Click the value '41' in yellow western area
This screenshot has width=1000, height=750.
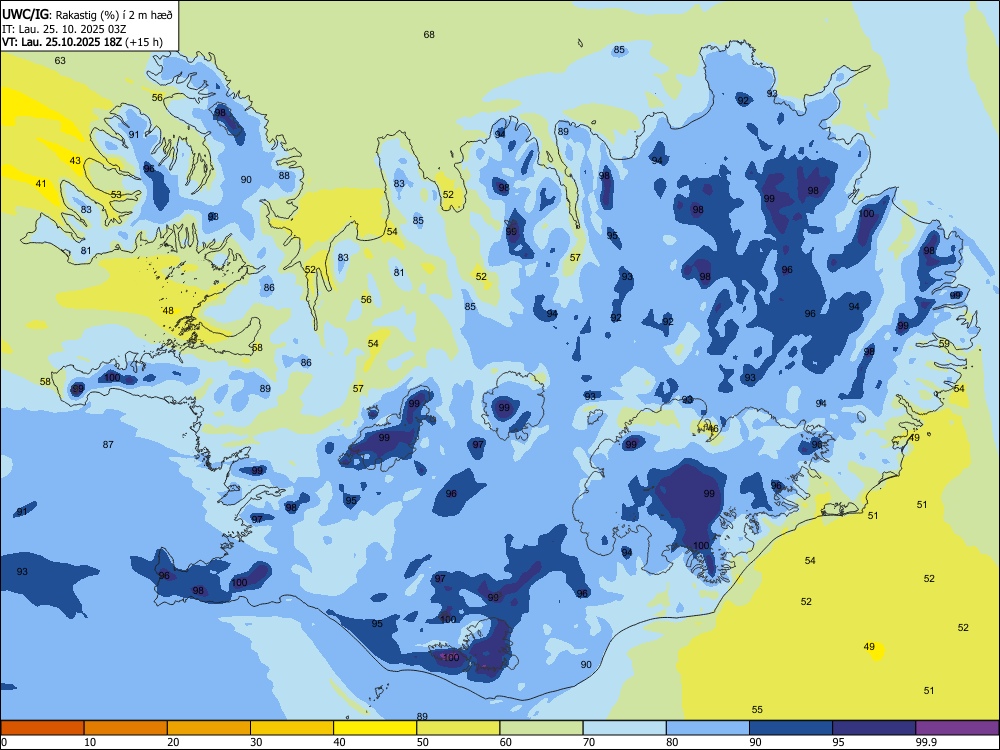click(41, 184)
